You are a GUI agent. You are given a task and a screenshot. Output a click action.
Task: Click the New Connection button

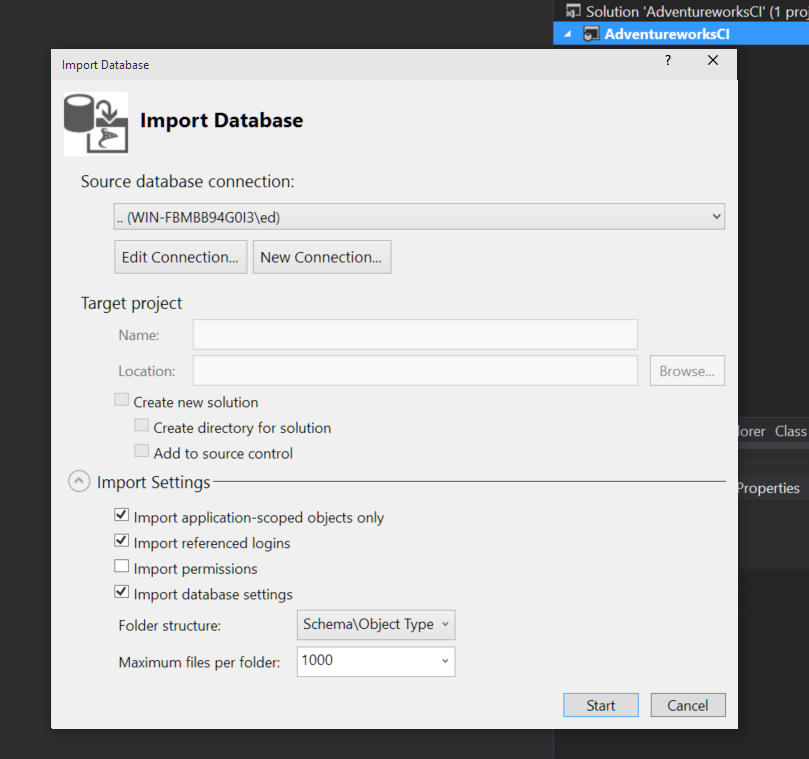pos(321,256)
